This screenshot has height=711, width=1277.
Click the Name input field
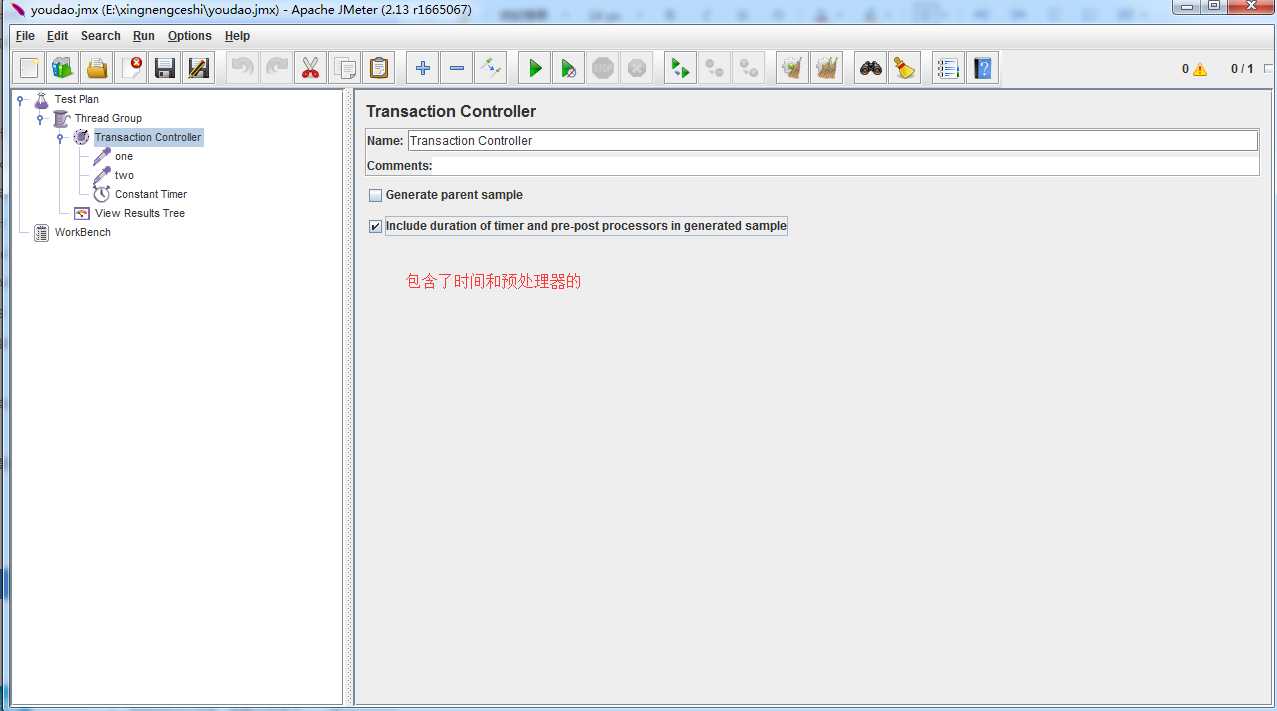tap(832, 141)
